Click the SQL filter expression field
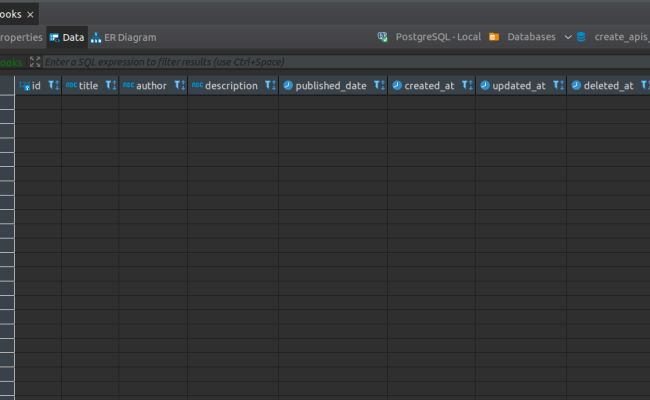Viewport: 650px width, 400px height. click(346, 62)
